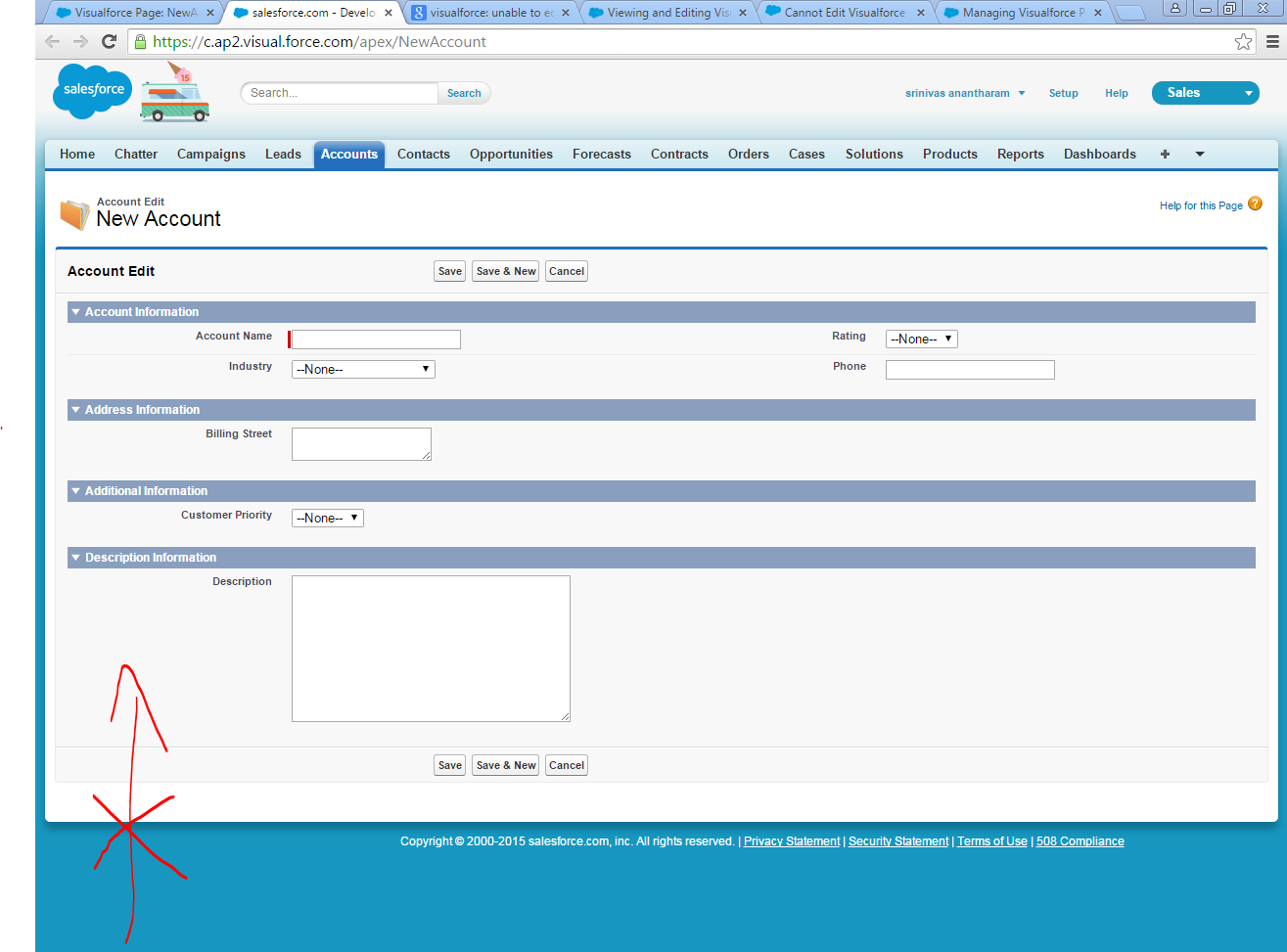Collapse the Description Information section
This screenshot has height=952, width=1287.
pos(75,558)
